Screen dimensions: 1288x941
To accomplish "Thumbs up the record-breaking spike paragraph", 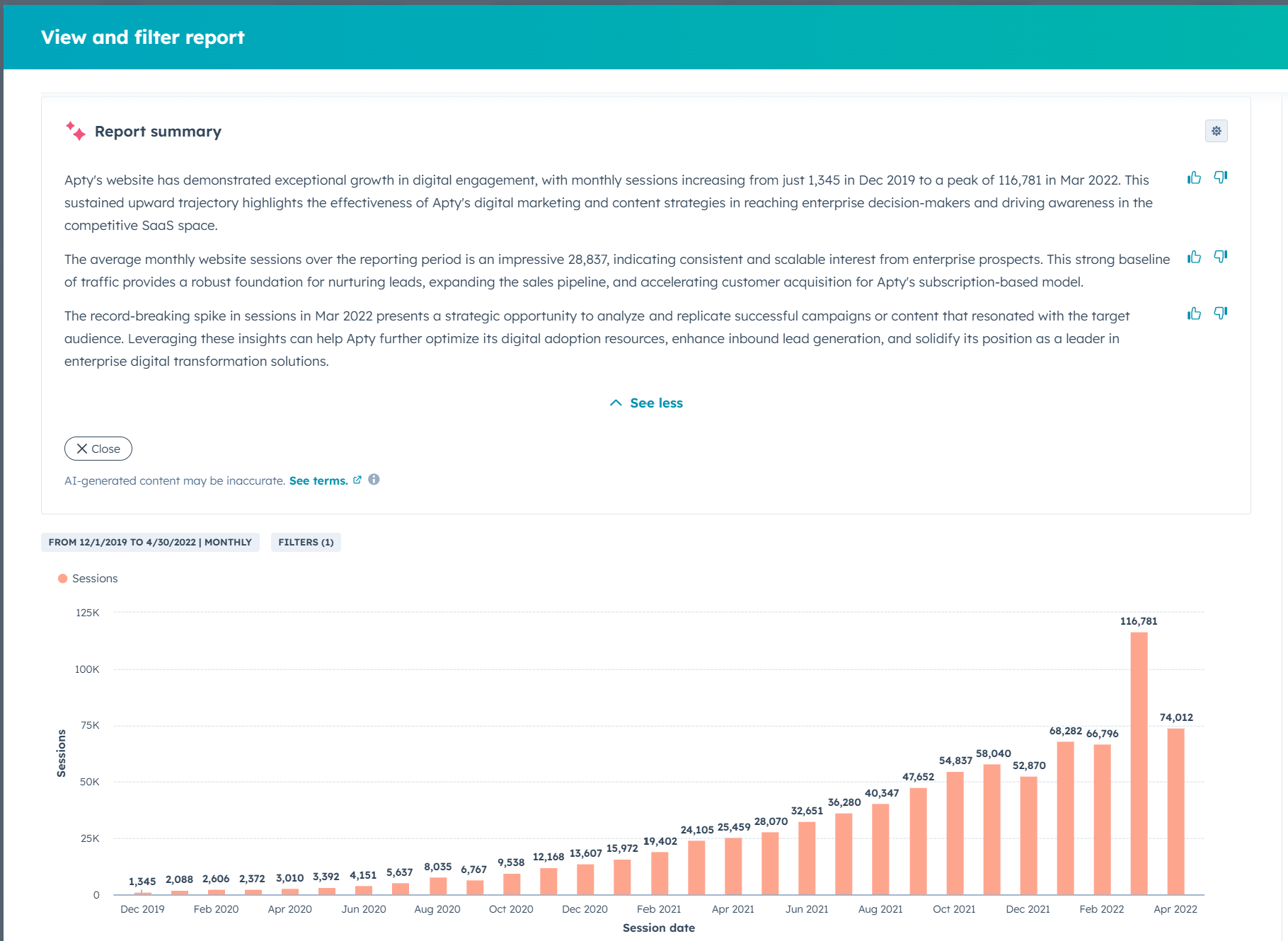I will coord(1195,313).
